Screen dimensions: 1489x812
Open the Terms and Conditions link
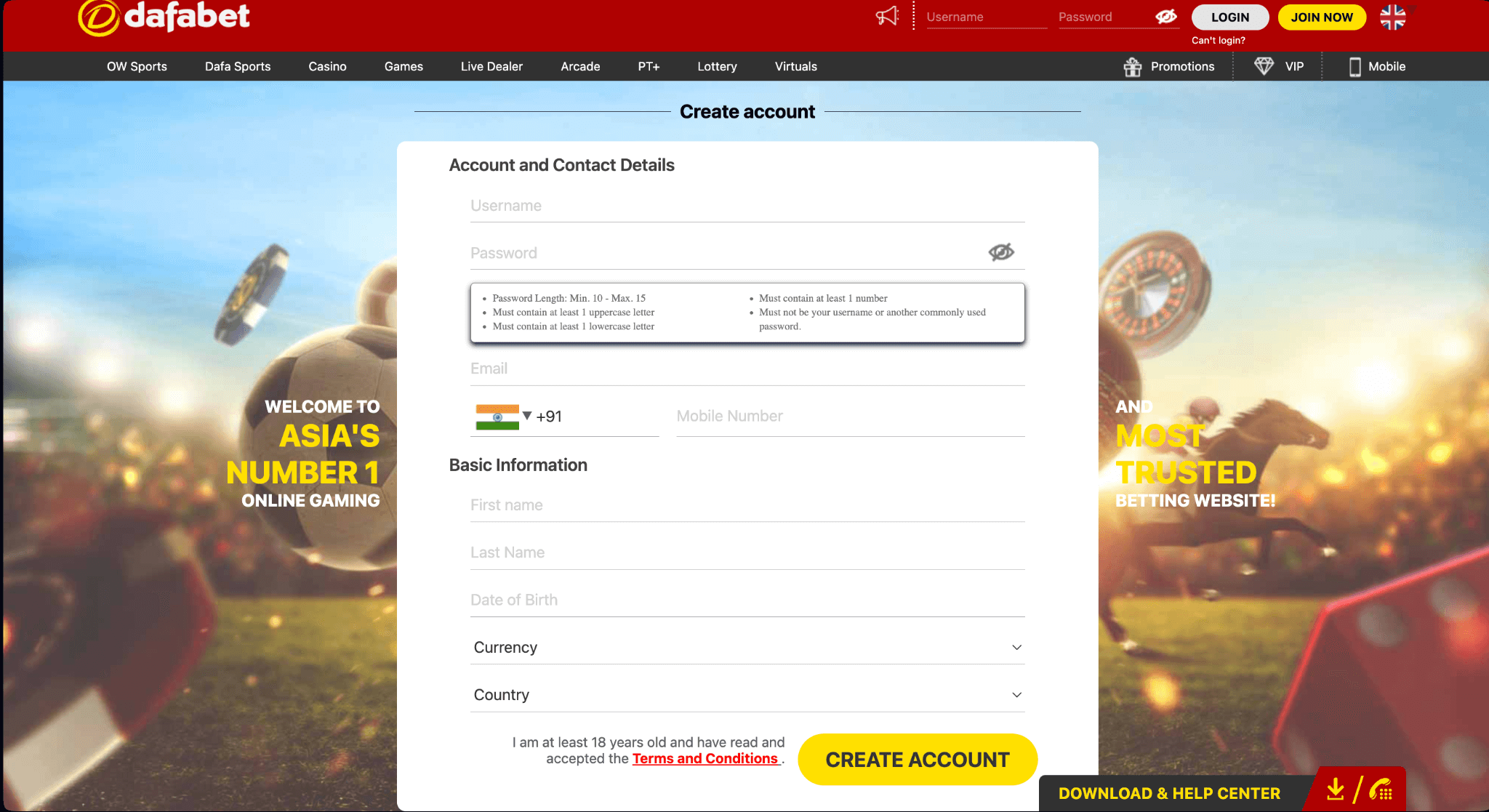tap(705, 759)
